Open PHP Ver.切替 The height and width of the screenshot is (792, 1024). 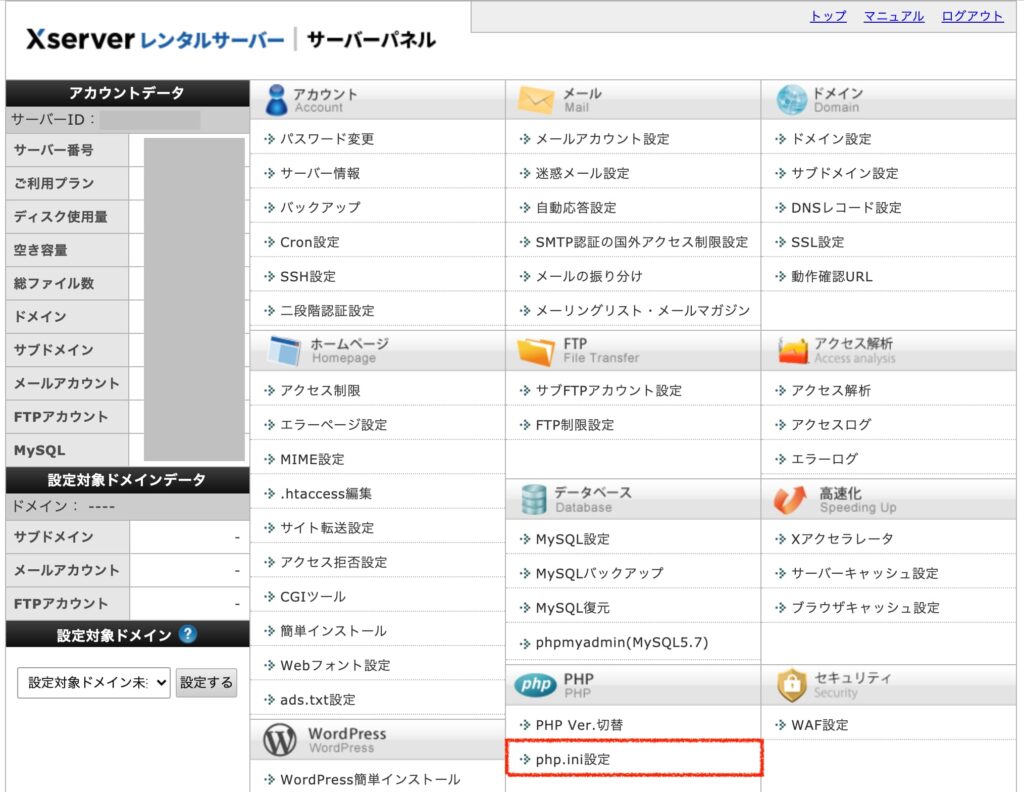(x=579, y=725)
